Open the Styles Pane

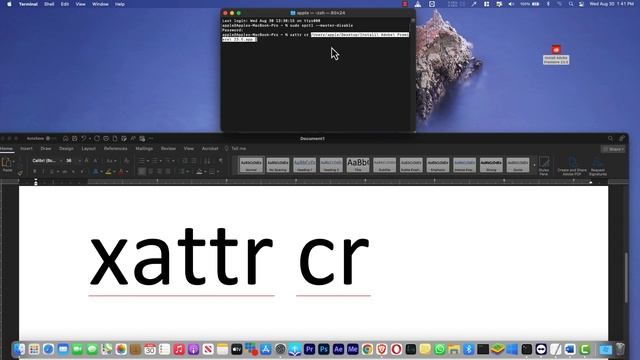tap(544, 165)
